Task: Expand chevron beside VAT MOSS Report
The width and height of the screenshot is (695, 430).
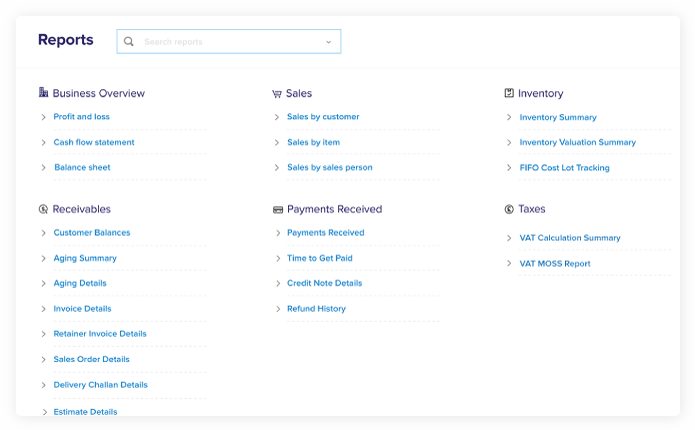Action: coord(509,263)
